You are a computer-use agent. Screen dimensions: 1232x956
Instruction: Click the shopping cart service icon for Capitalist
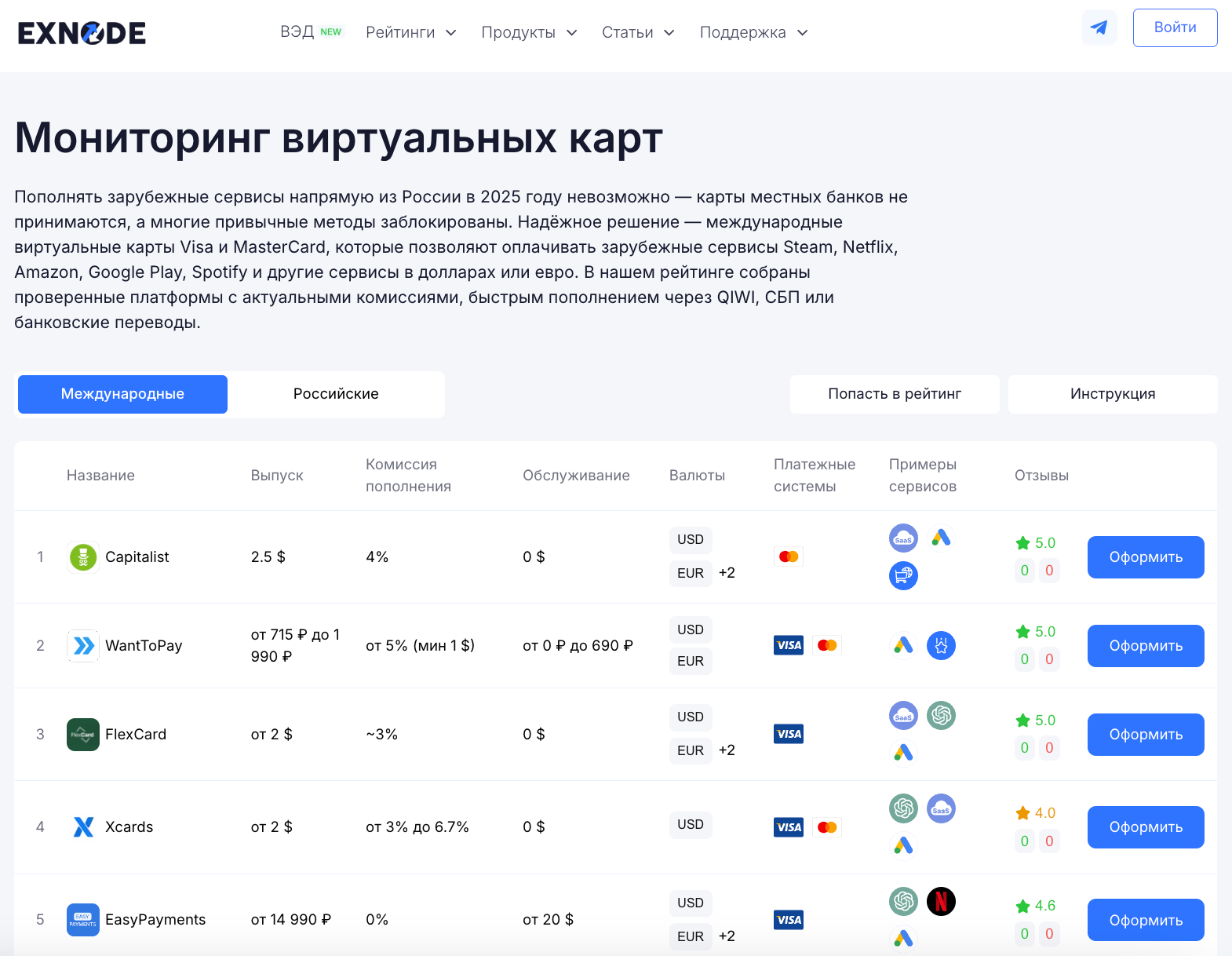[x=903, y=575]
